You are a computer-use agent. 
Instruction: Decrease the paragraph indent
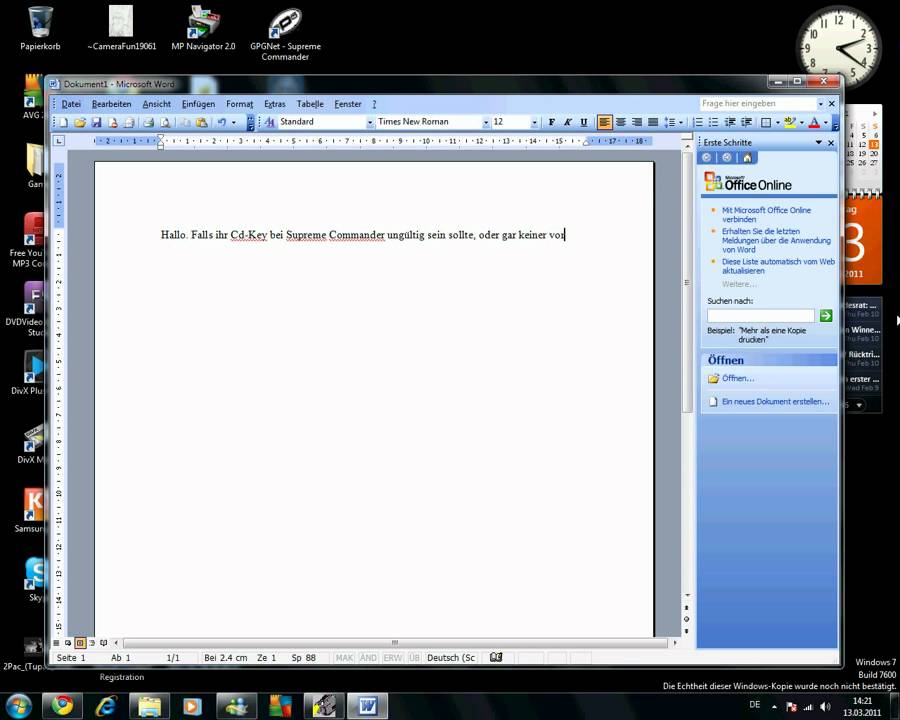click(x=730, y=122)
